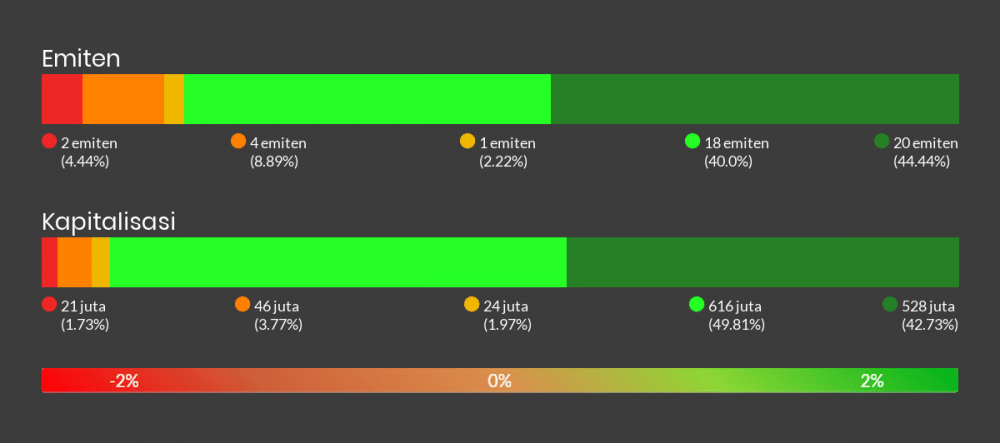The height and width of the screenshot is (443, 1000).
Task: Click the dark green dot beside 20 emiten
Action: click(x=881, y=141)
